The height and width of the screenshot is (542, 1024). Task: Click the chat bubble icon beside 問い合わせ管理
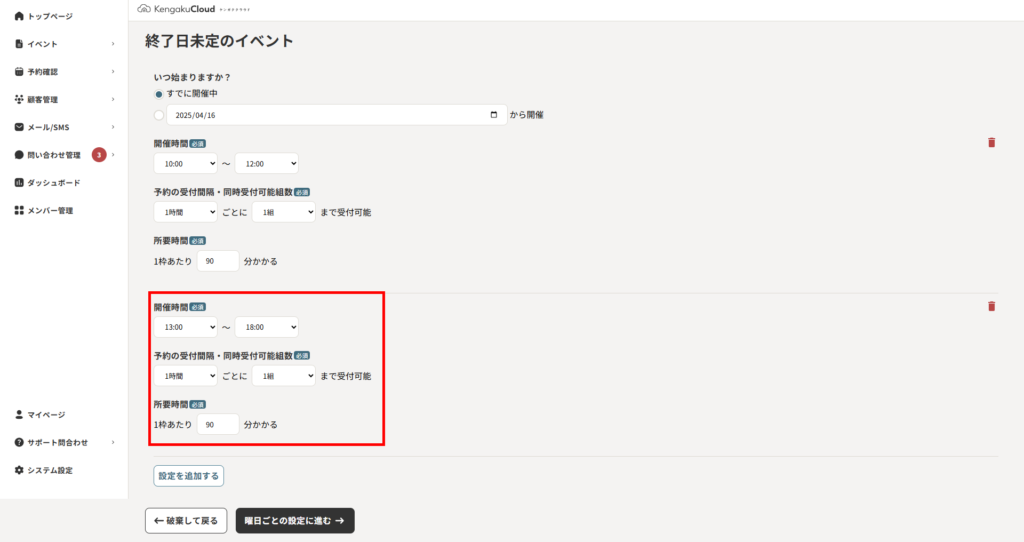pyautogui.click(x=19, y=155)
